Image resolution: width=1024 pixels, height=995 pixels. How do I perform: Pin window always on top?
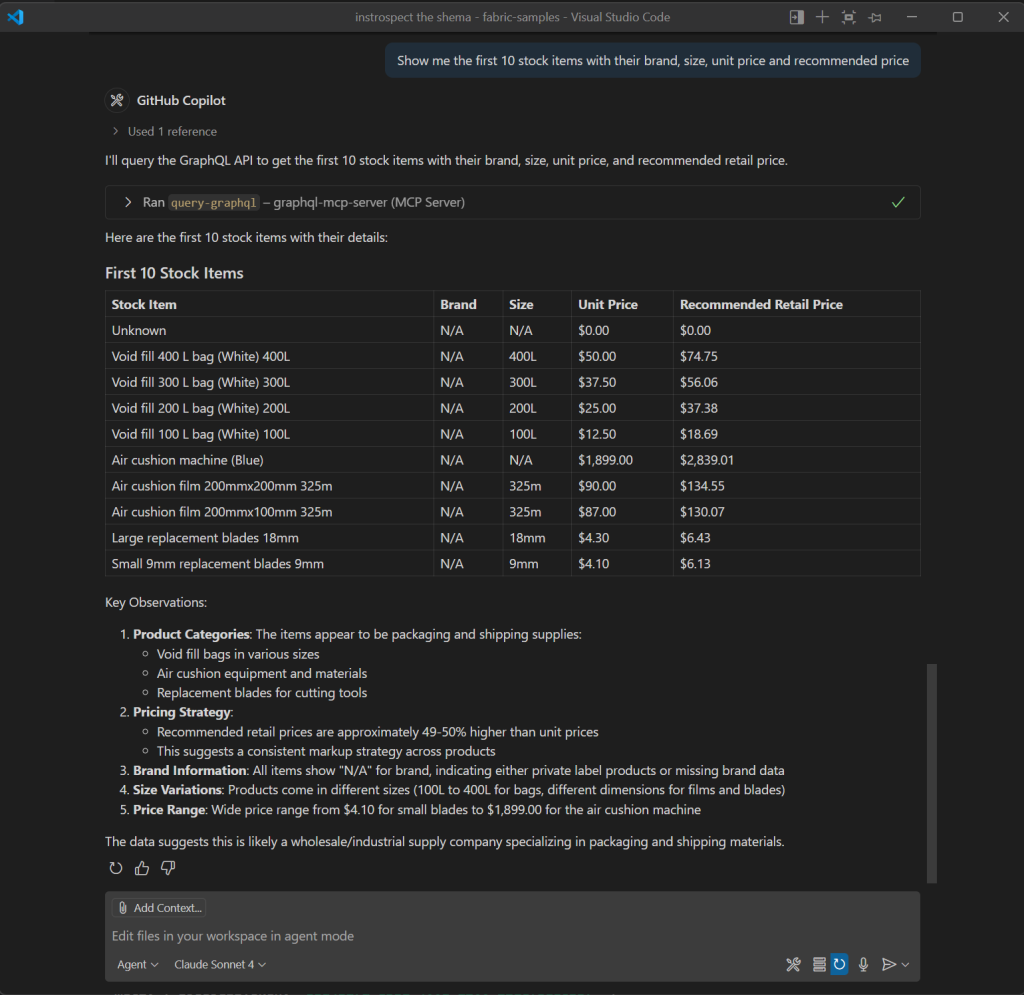[x=875, y=18]
